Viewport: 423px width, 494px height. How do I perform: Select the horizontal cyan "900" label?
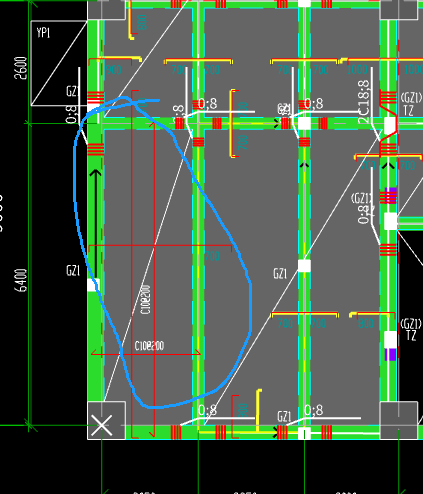click(x=114, y=70)
